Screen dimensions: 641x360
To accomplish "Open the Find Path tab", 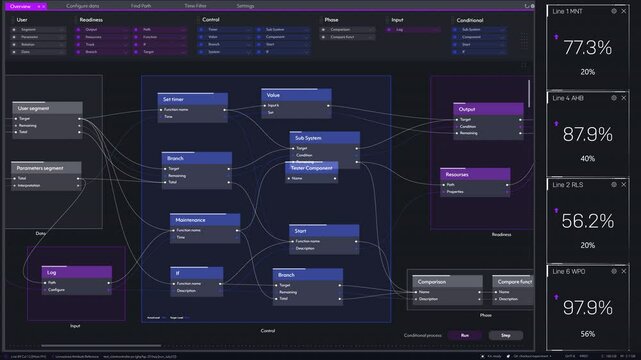I will click(141, 6).
